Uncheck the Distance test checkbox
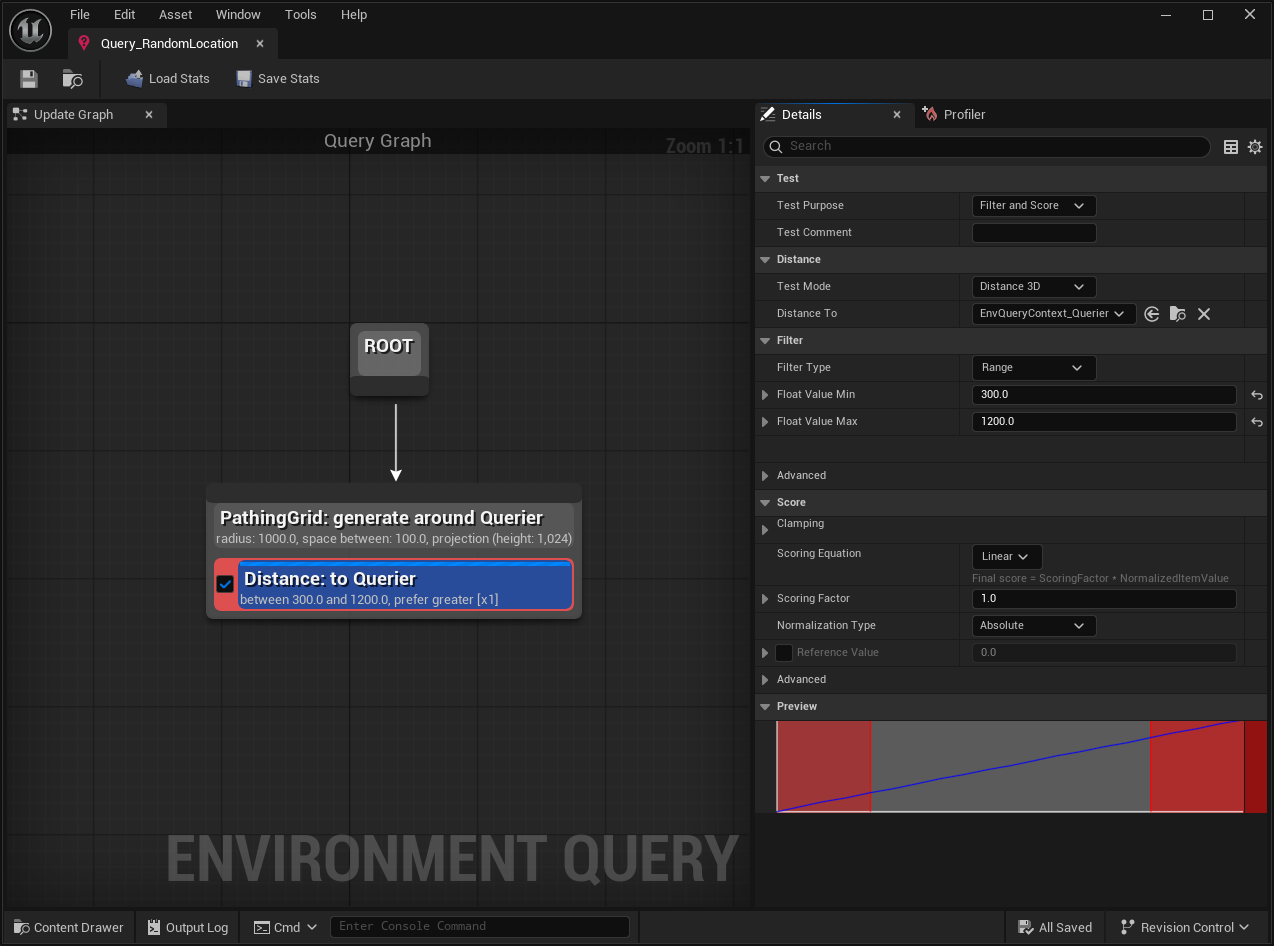 [225, 584]
